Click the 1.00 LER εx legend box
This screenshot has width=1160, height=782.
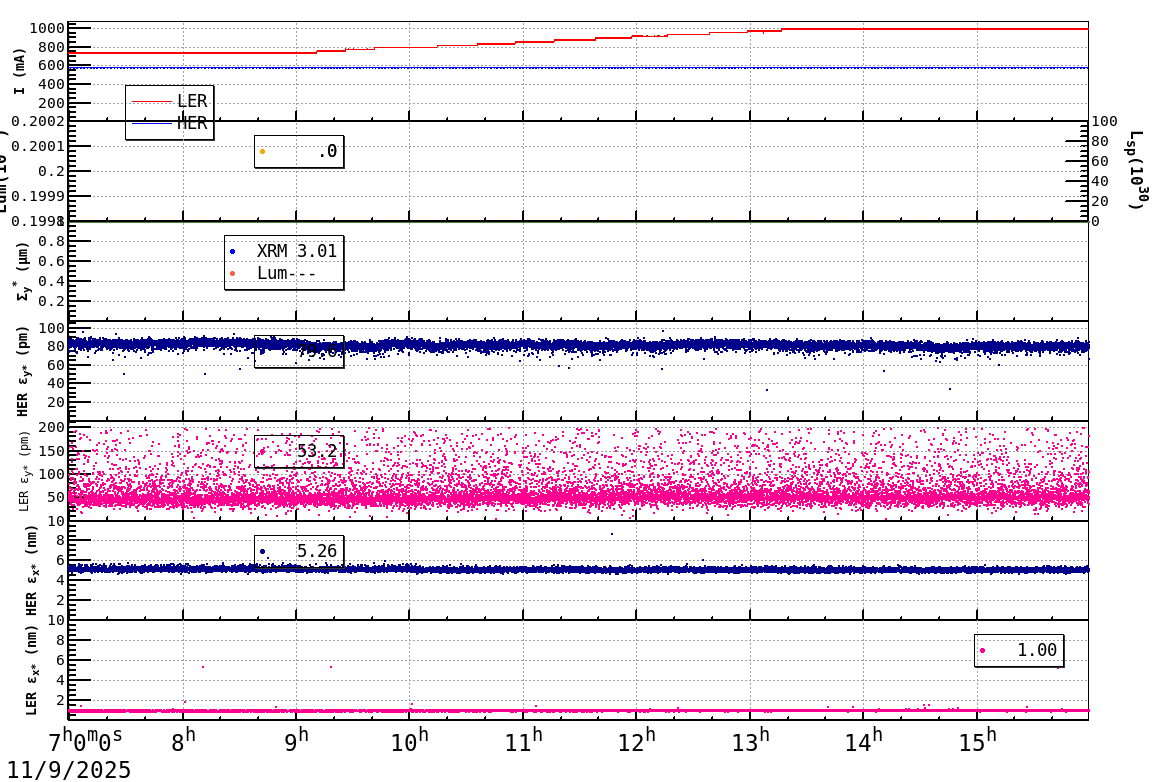1019,650
